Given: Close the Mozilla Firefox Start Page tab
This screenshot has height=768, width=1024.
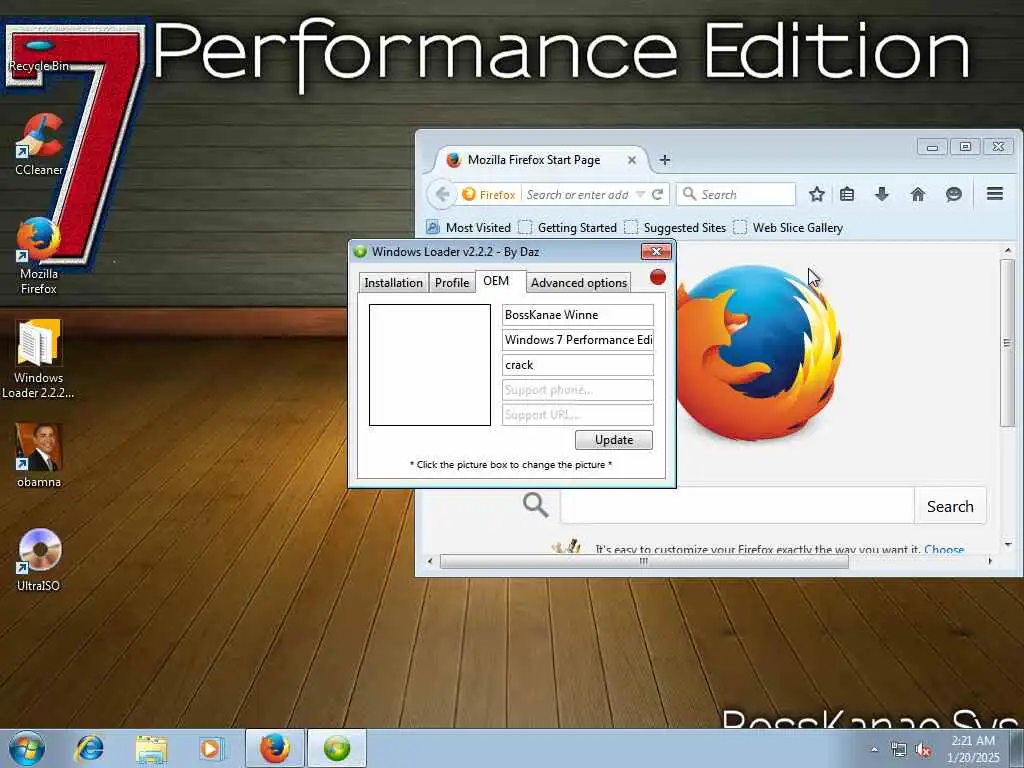Looking at the screenshot, I should (x=632, y=159).
